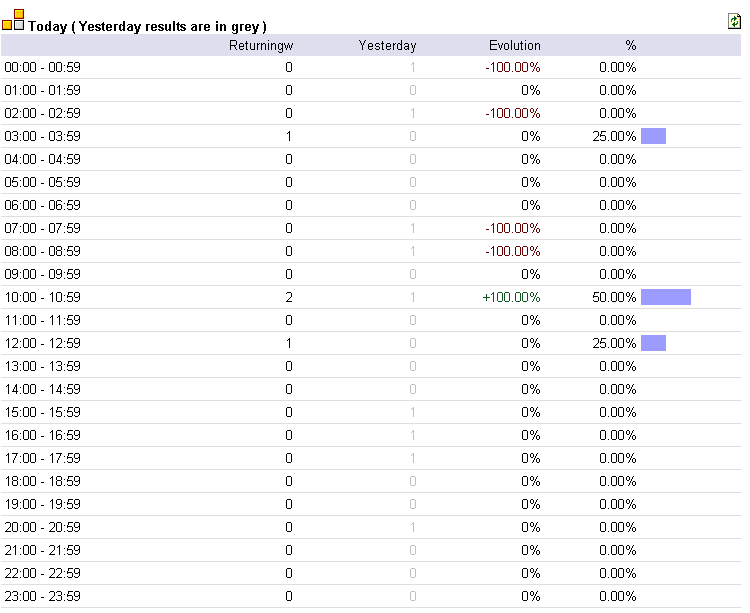The height and width of the screenshot is (613, 750).
Task: Click -100.00% in the 02:00 row
Action: tap(513, 113)
